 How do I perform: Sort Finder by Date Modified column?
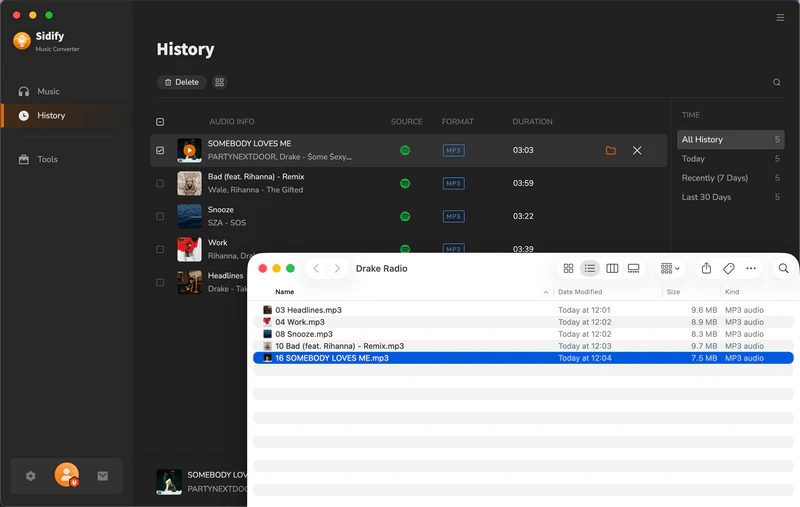[x=580, y=292]
